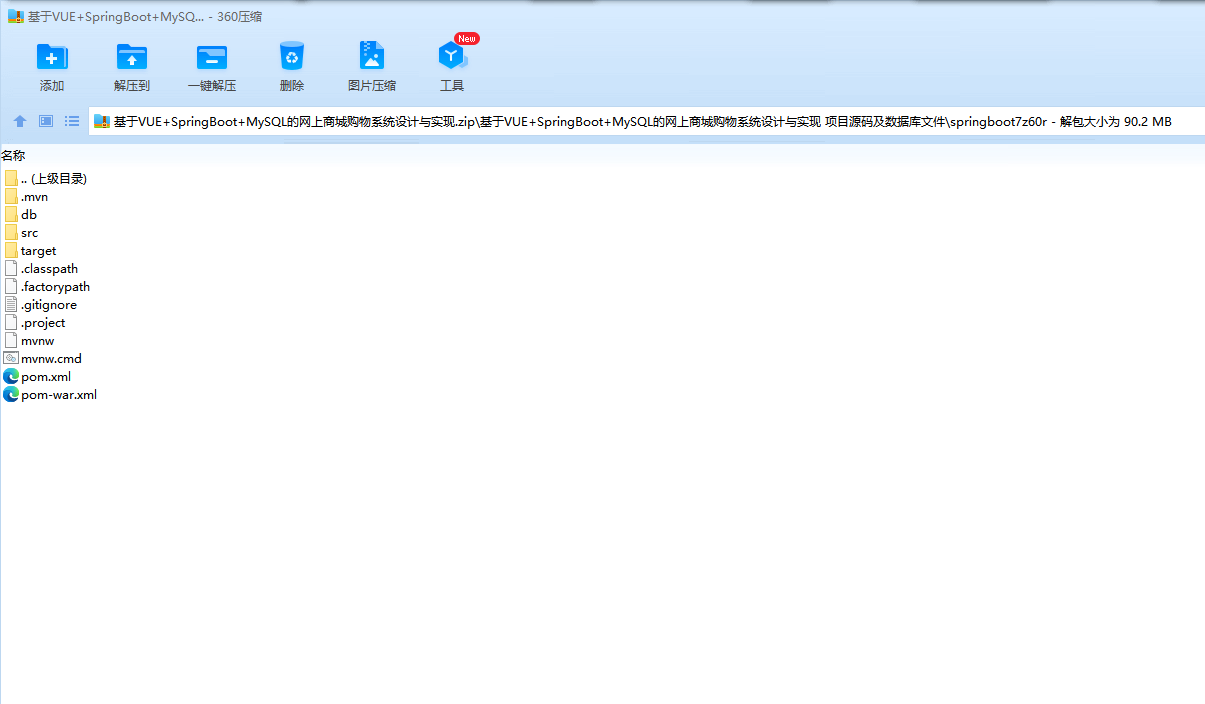The image size is (1205, 704).
Task: Switch to the list view mode
Action: pos(72,121)
